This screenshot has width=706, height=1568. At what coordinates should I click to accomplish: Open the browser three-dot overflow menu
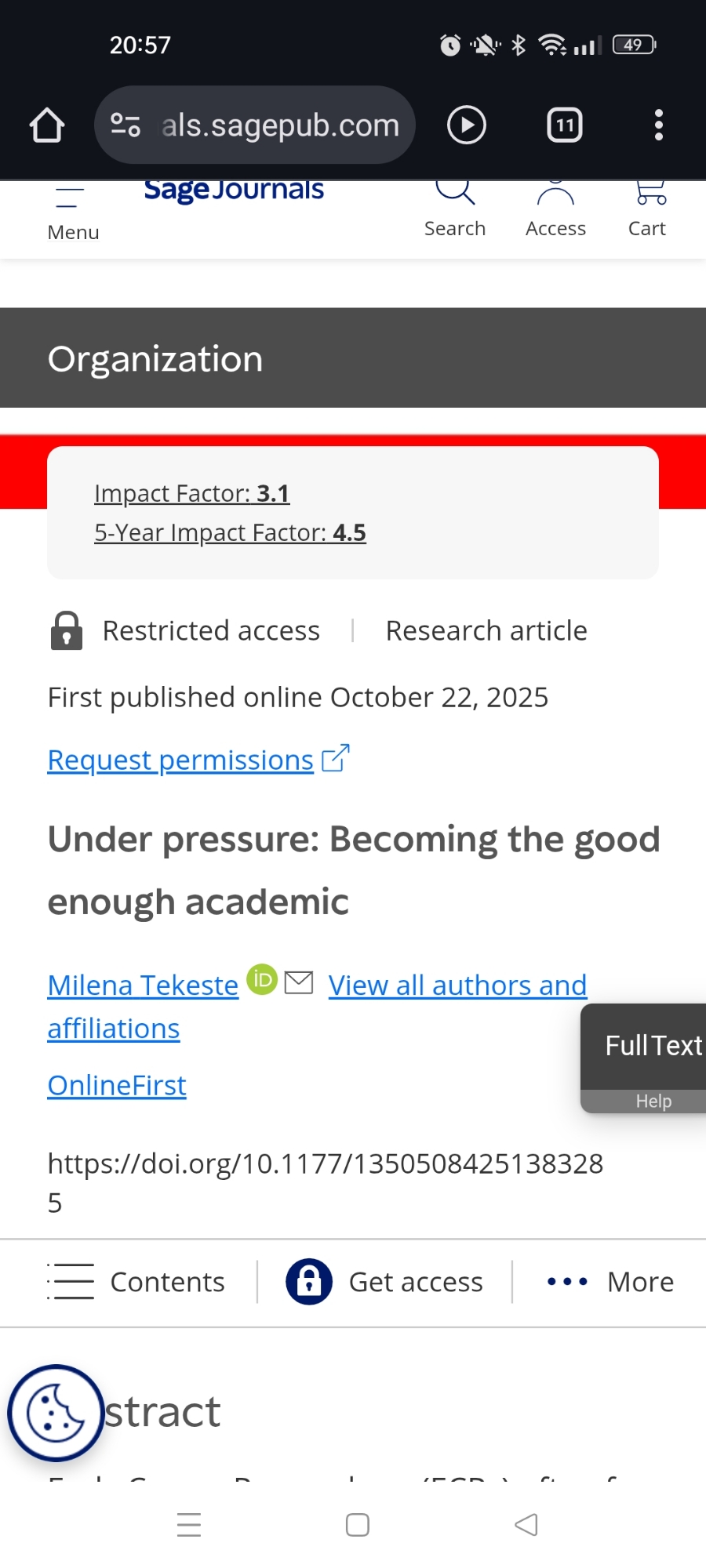659,125
